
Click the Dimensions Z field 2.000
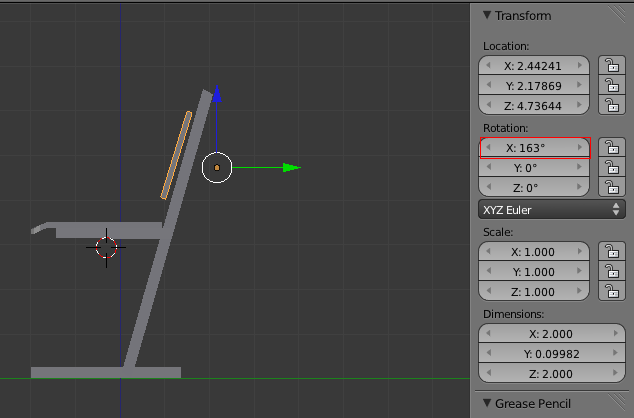click(x=552, y=374)
